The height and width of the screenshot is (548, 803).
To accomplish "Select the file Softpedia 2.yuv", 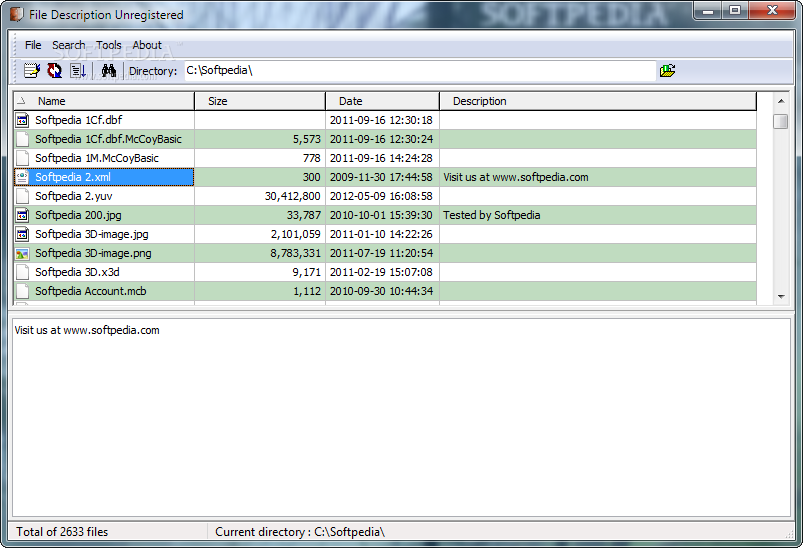I will pos(74,196).
